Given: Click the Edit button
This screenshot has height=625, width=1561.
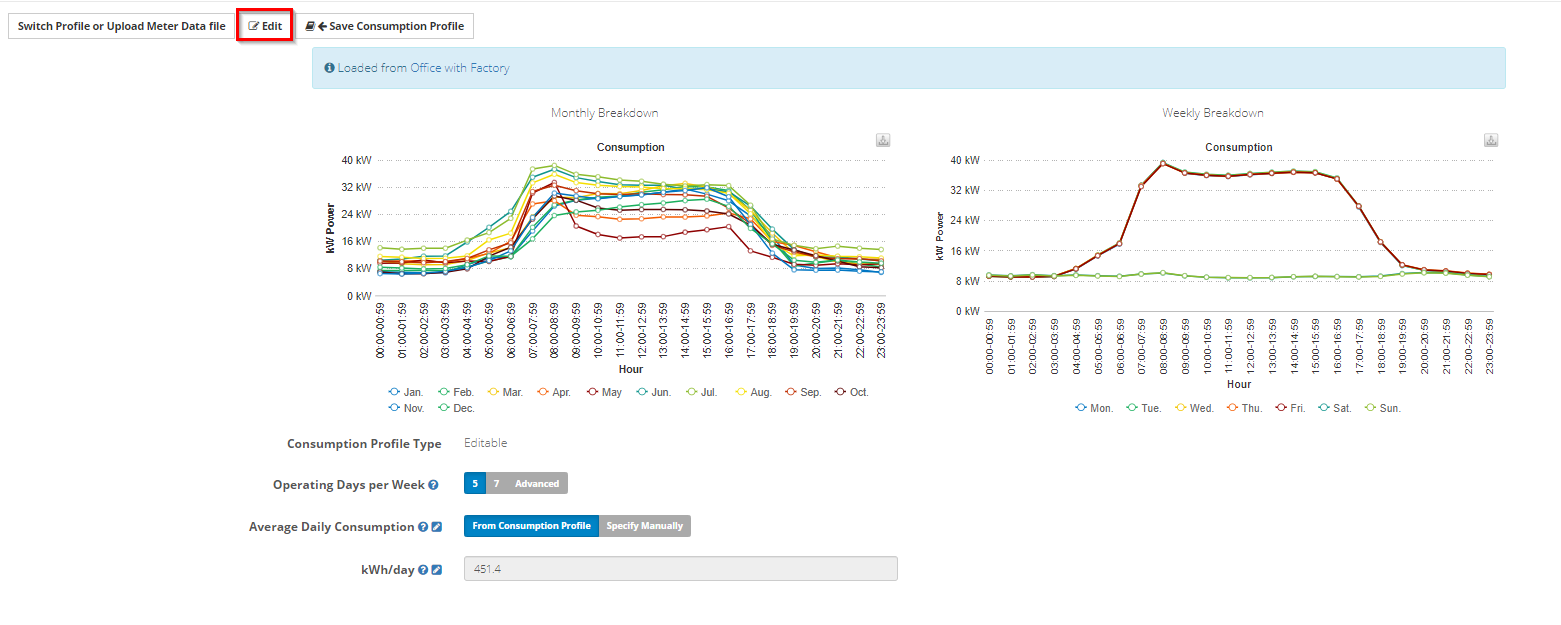Looking at the screenshot, I should click(x=265, y=26).
